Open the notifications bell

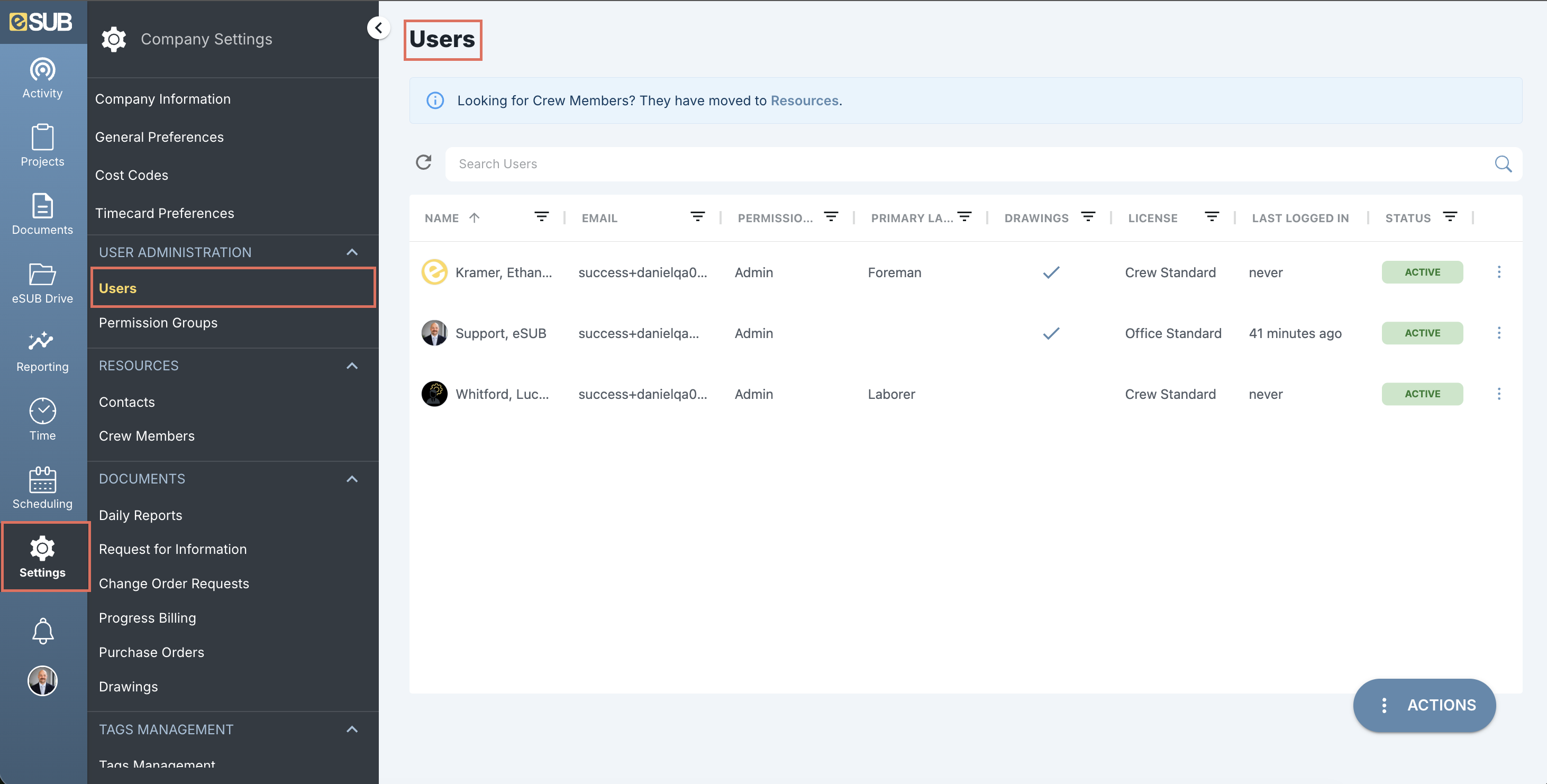(43, 631)
